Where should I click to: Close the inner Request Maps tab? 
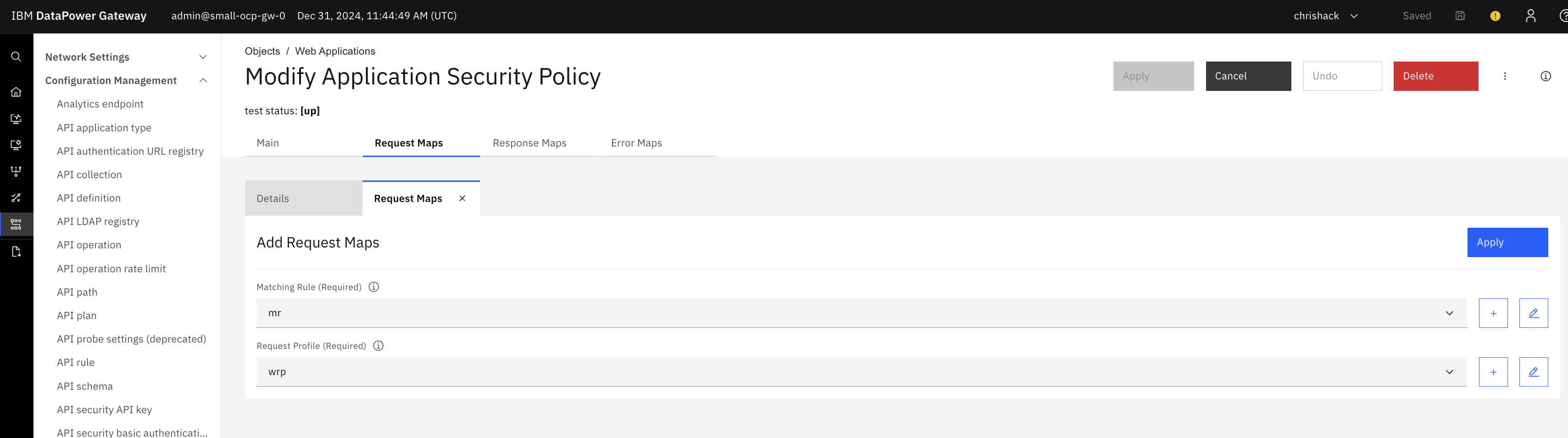click(x=462, y=199)
